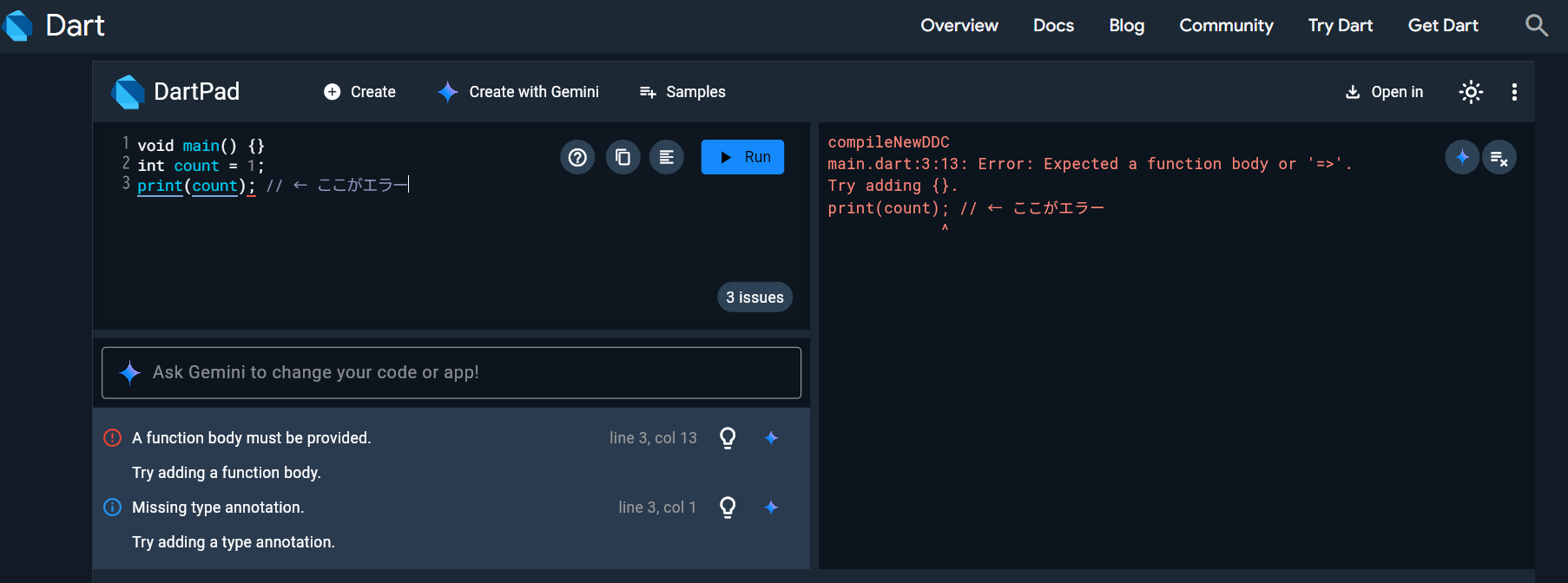Image resolution: width=1568 pixels, height=583 pixels.
Task: Open the Samples list
Action: coord(682,92)
